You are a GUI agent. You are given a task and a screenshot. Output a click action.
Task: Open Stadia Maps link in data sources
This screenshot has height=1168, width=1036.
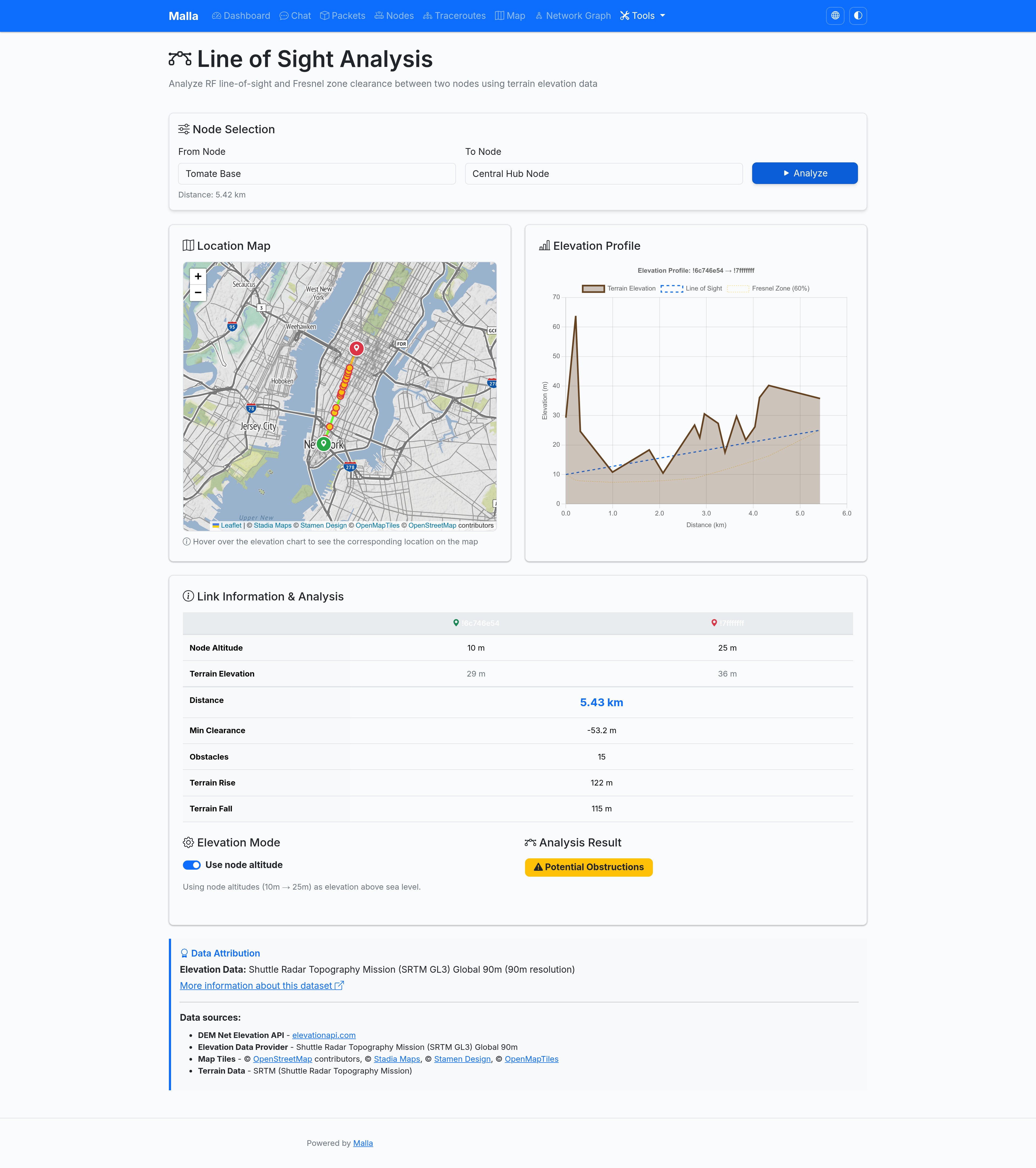[x=397, y=1060]
